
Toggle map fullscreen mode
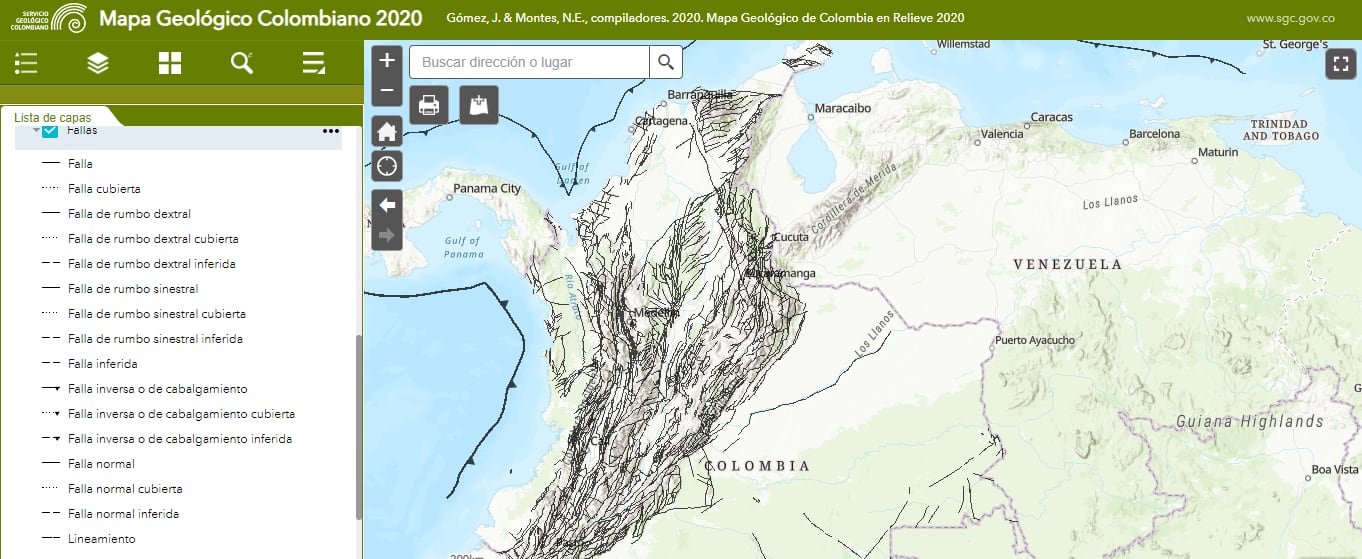pos(1340,64)
